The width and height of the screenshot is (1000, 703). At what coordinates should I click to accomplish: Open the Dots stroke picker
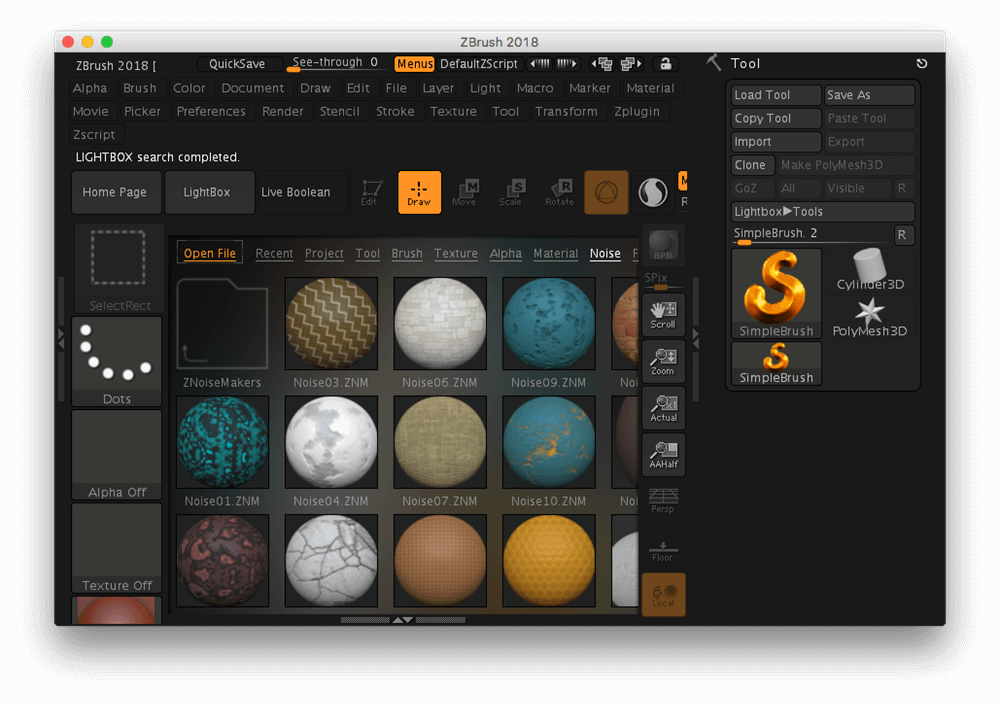point(117,362)
